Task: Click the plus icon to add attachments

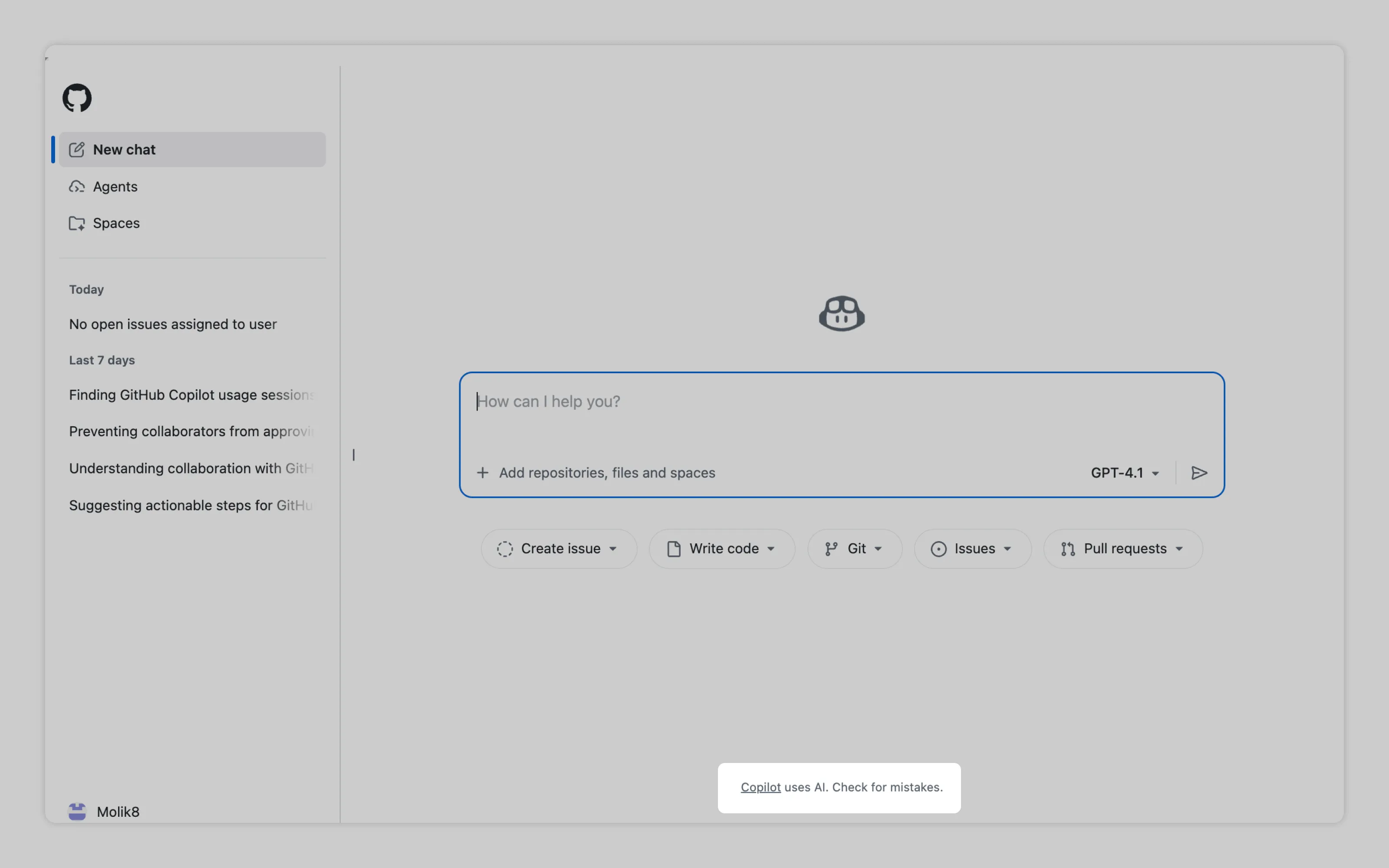Action: (x=483, y=473)
